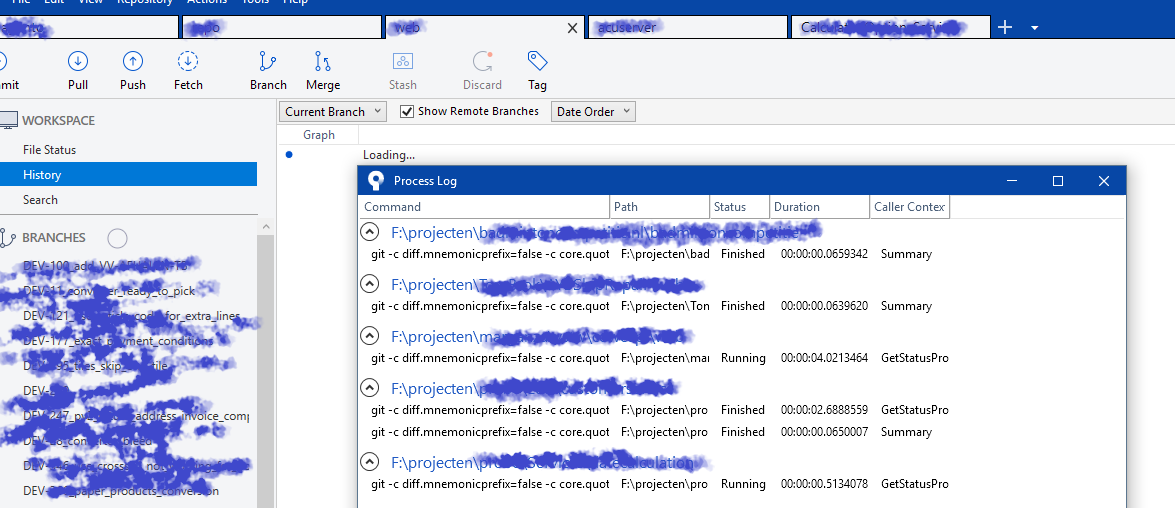Toggle Show Remote Branches checkbox
Screen dimensions: 1175x508
coord(407,112)
